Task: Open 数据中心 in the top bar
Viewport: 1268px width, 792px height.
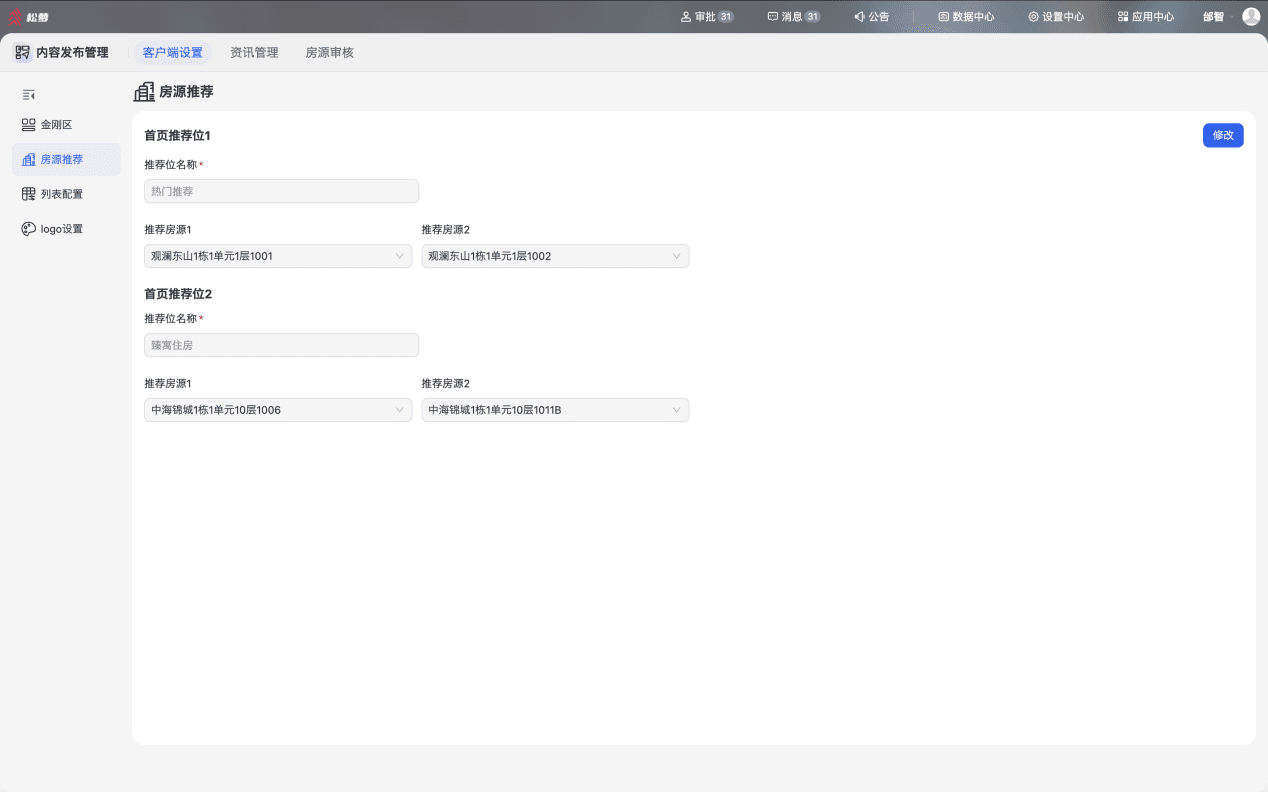Action: (966, 17)
